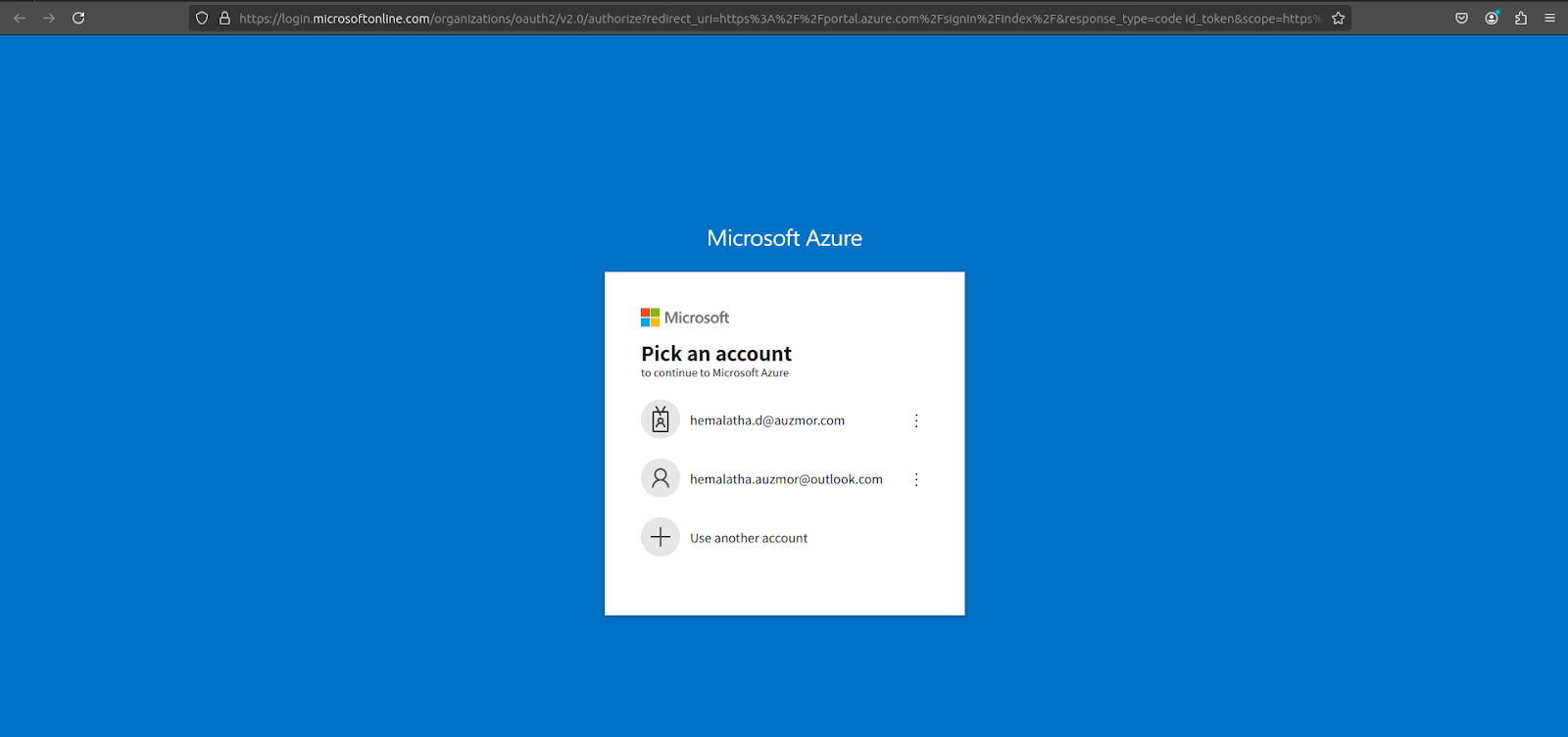Save page to Pocket
This screenshot has height=737, width=1568.
point(1461,18)
